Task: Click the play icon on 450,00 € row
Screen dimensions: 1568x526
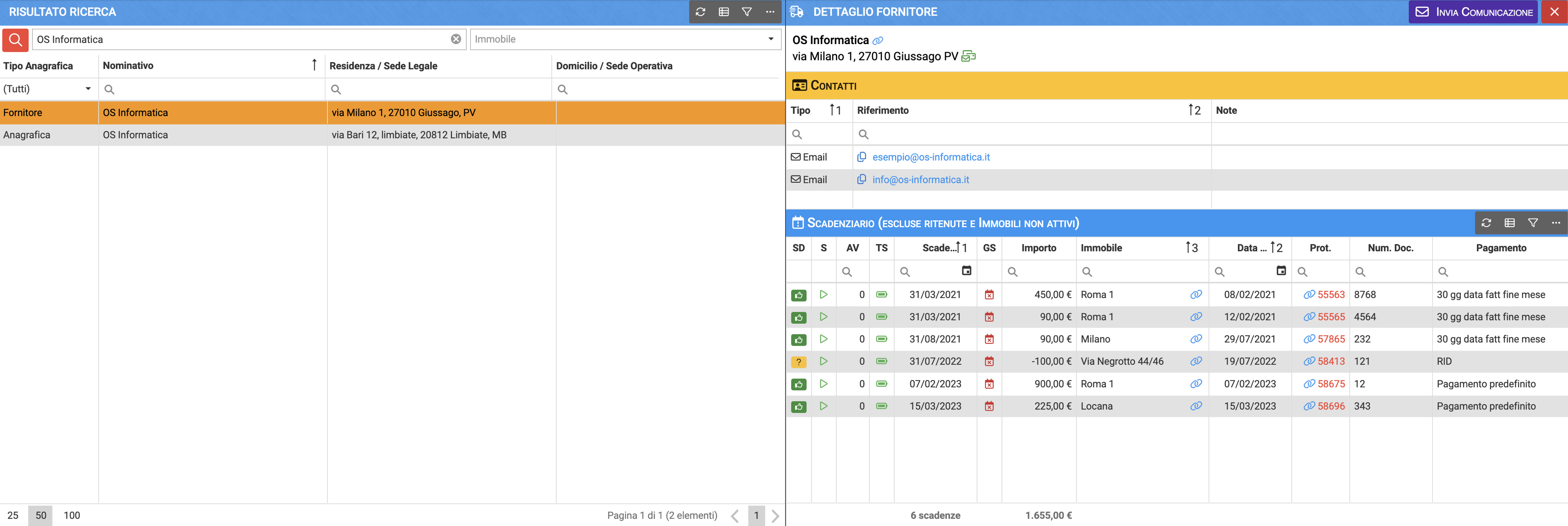Action: pyautogui.click(x=823, y=294)
